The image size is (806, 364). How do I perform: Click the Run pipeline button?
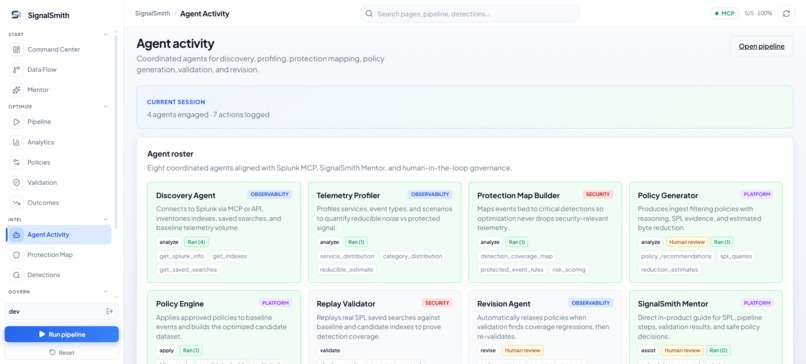point(62,334)
